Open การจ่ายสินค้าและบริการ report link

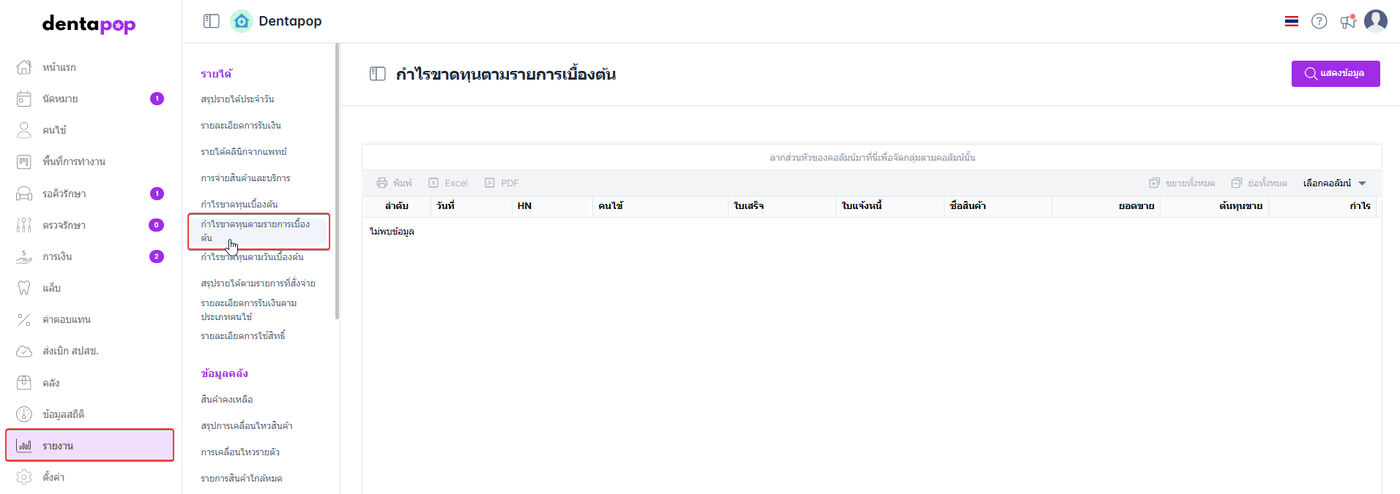click(x=245, y=178)
